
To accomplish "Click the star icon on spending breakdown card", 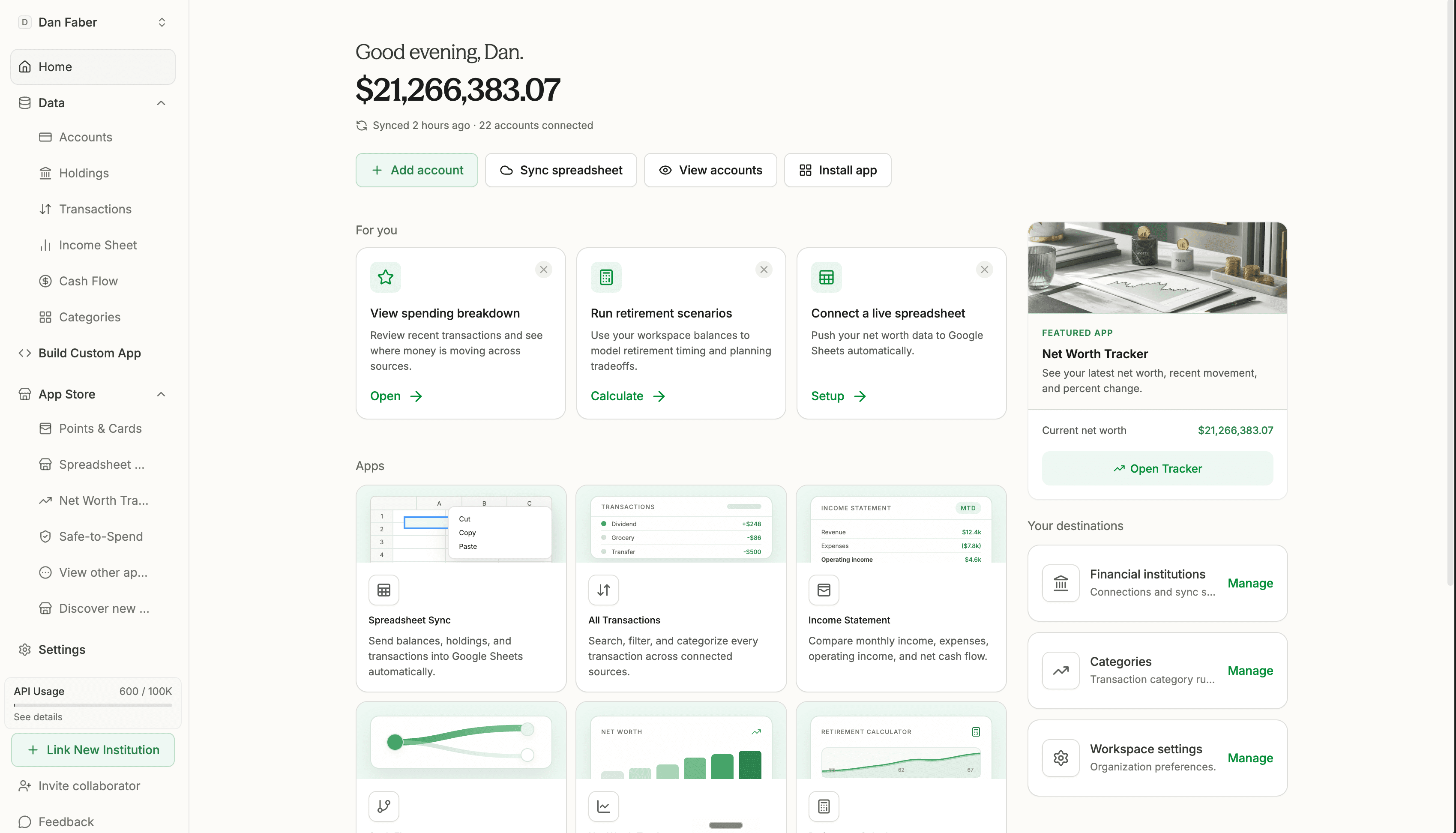I will pyautogui.click(x=386, y=278).
